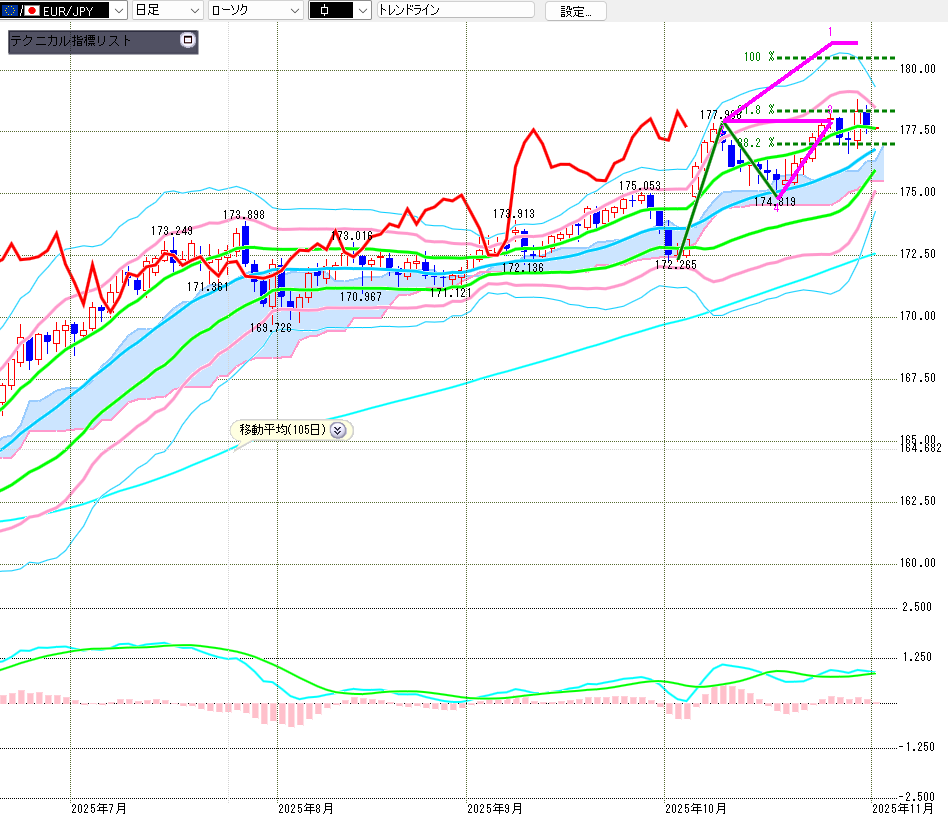
Task: Click the 174.819 low price label
Action: [x=775, y=202]
